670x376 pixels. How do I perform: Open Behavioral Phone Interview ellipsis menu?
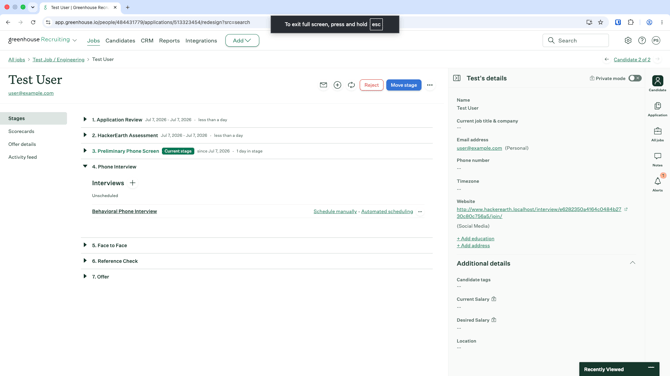click(x=420, y=212)
